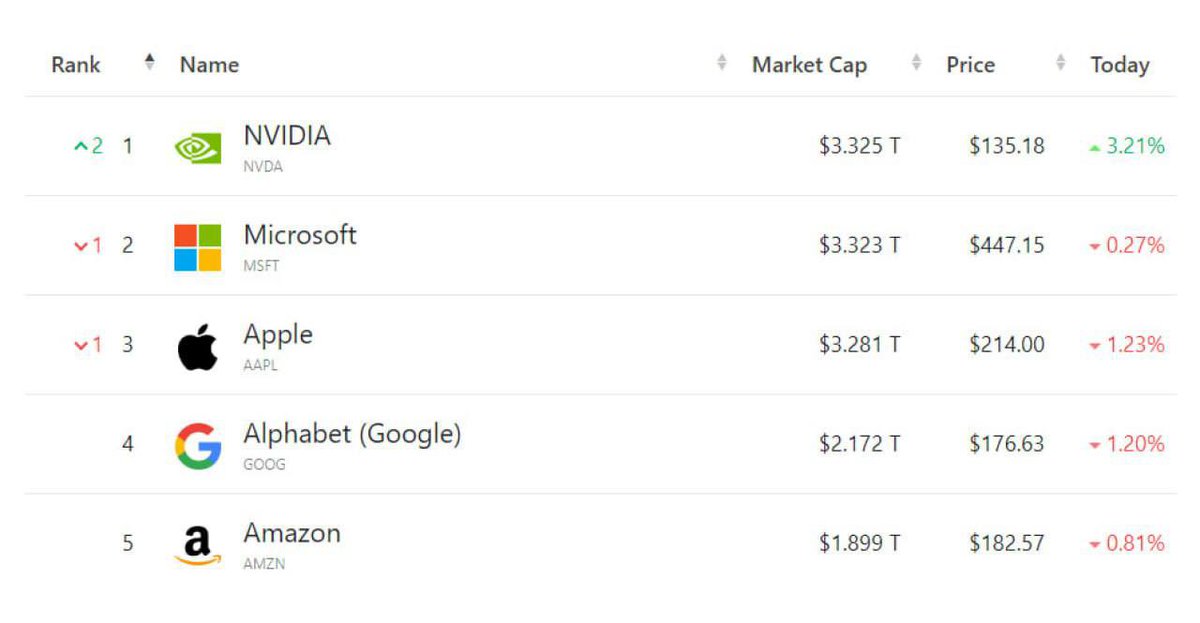
Task: Sort by Market Cap sort arrows
Action: pyautogui.click(x=916, y=63)
